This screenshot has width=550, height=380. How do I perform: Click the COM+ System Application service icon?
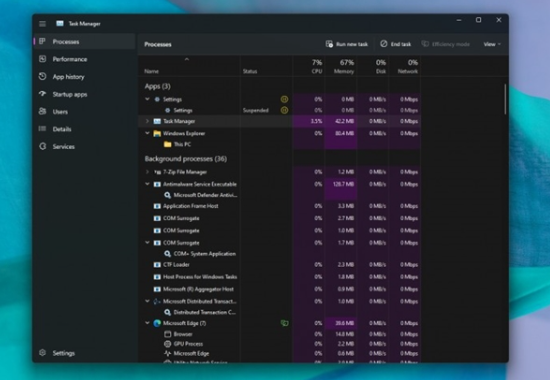point(168,254)
